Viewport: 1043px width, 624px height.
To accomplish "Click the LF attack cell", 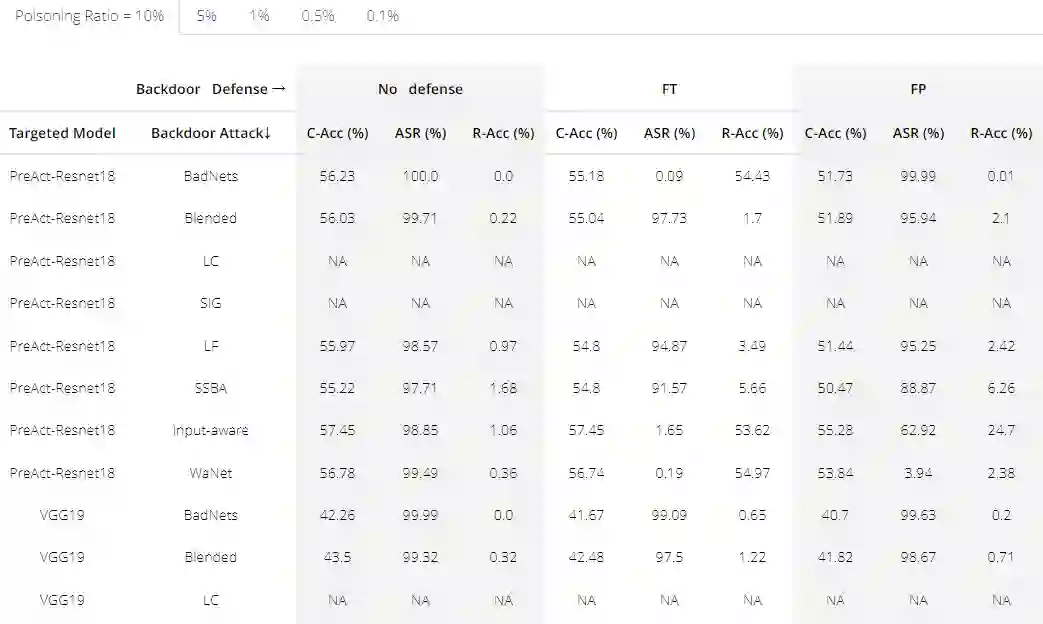I will click(x=210, y=346).
